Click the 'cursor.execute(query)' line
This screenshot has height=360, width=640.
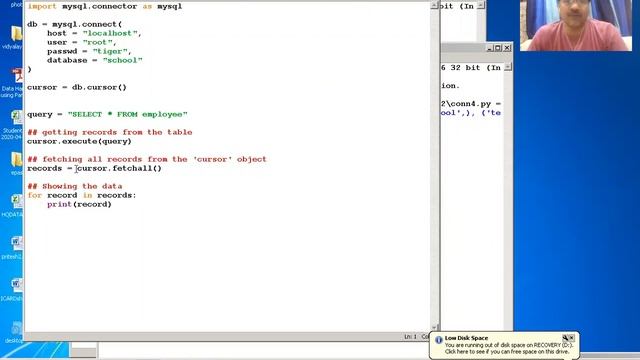click(x=79, y=141)
